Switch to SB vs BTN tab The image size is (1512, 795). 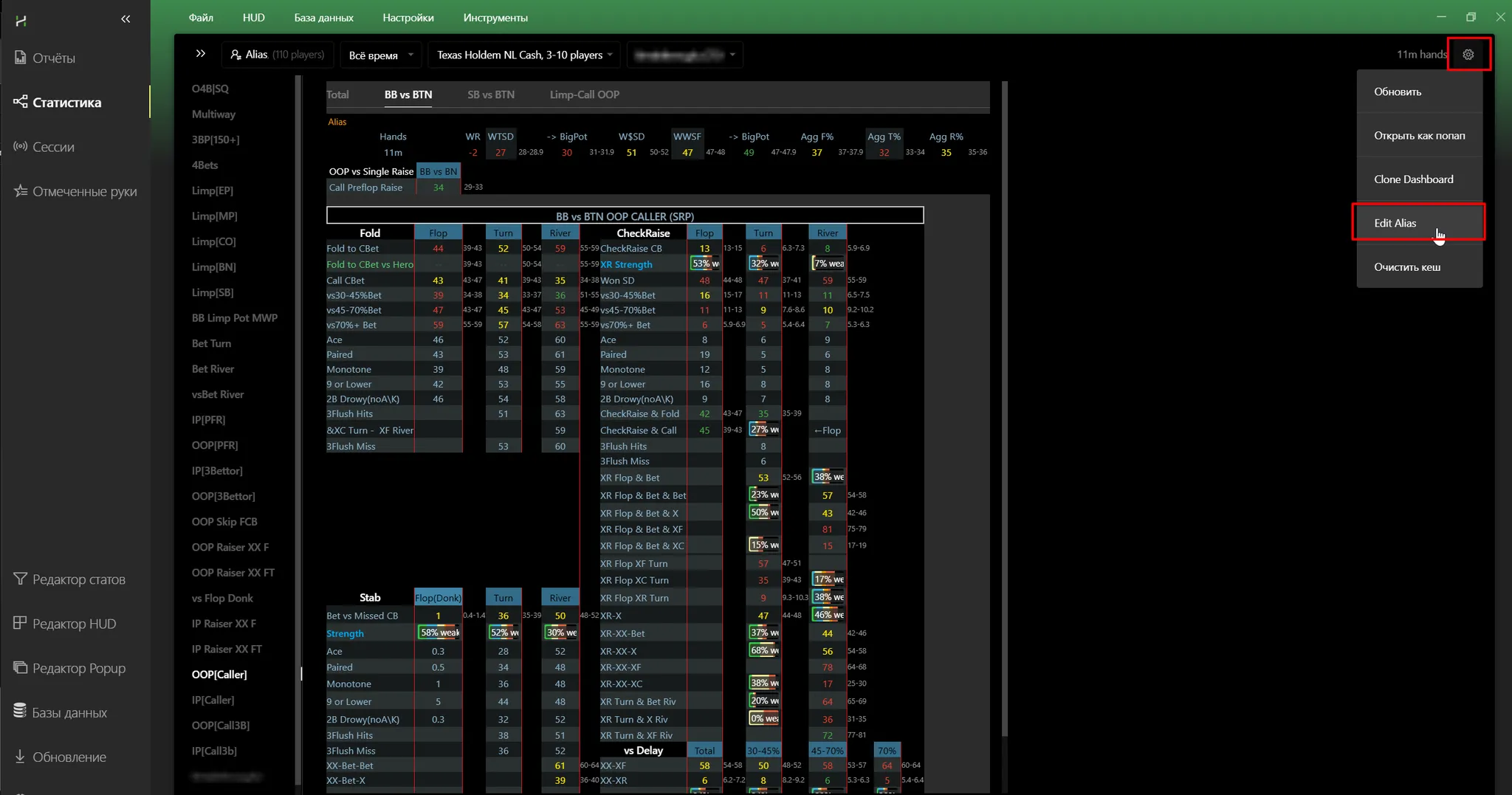(490, 94)
